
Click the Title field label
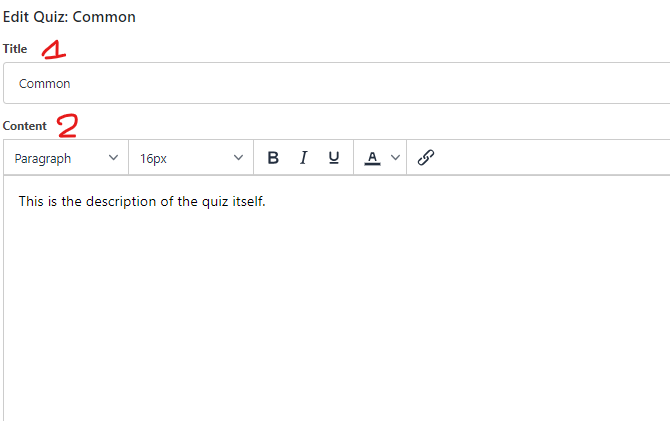[x=15, y=49]
